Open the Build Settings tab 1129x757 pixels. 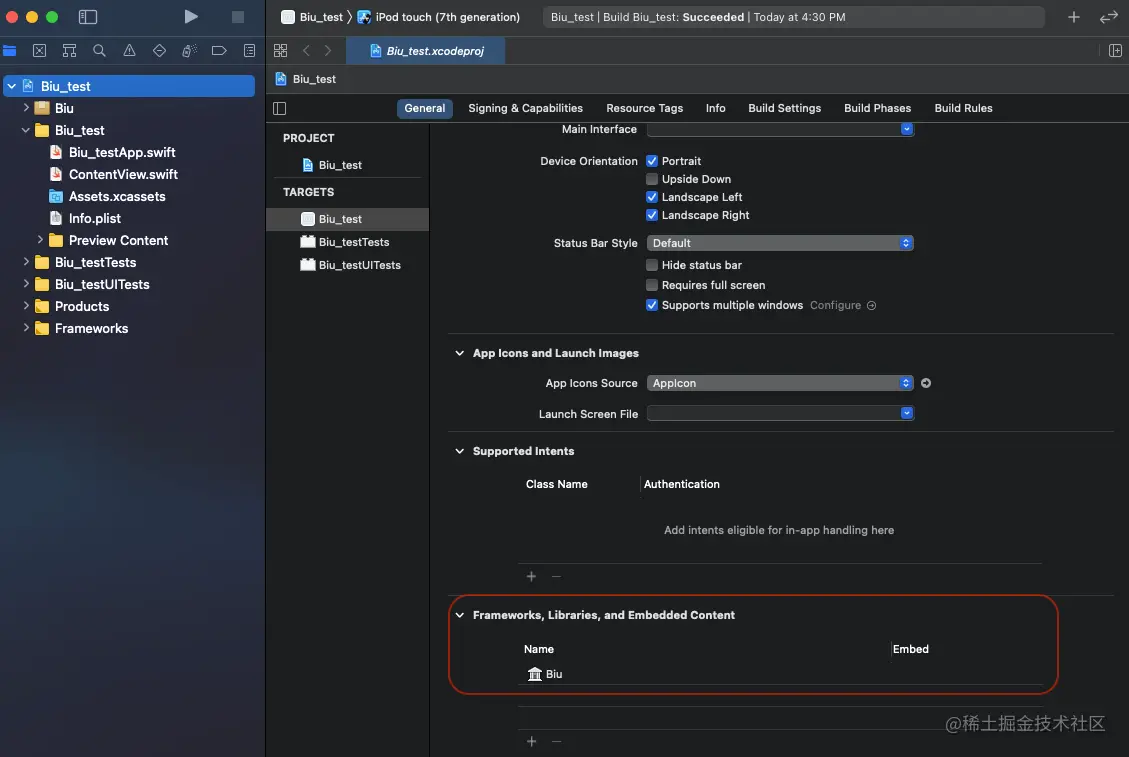784,108
